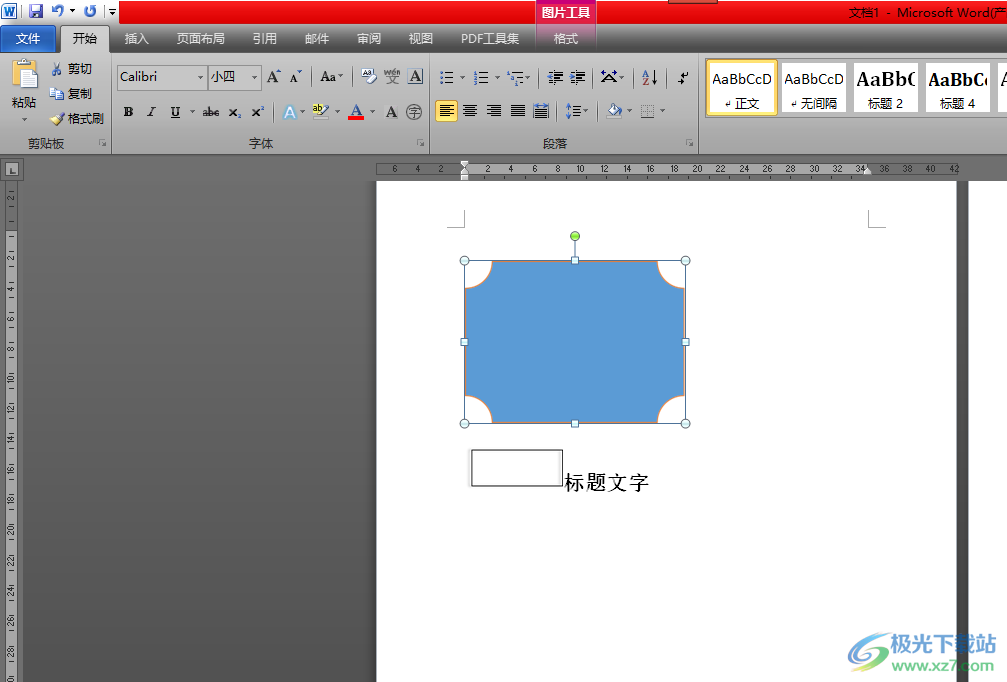The height and width of the screenshot is (682, 1007).
Task: Apply the 无间隔 no spacing style
Action: pyautogui.click(x=814, y=87)
